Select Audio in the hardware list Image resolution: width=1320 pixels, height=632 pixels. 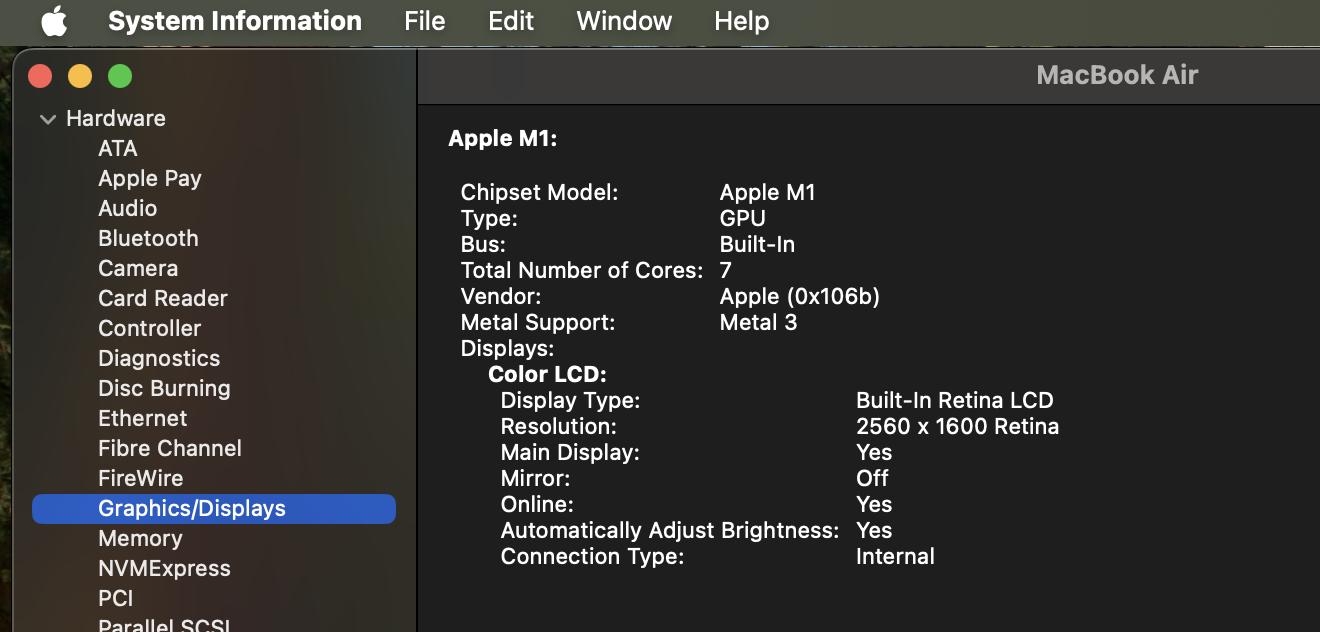coord(127,208)
